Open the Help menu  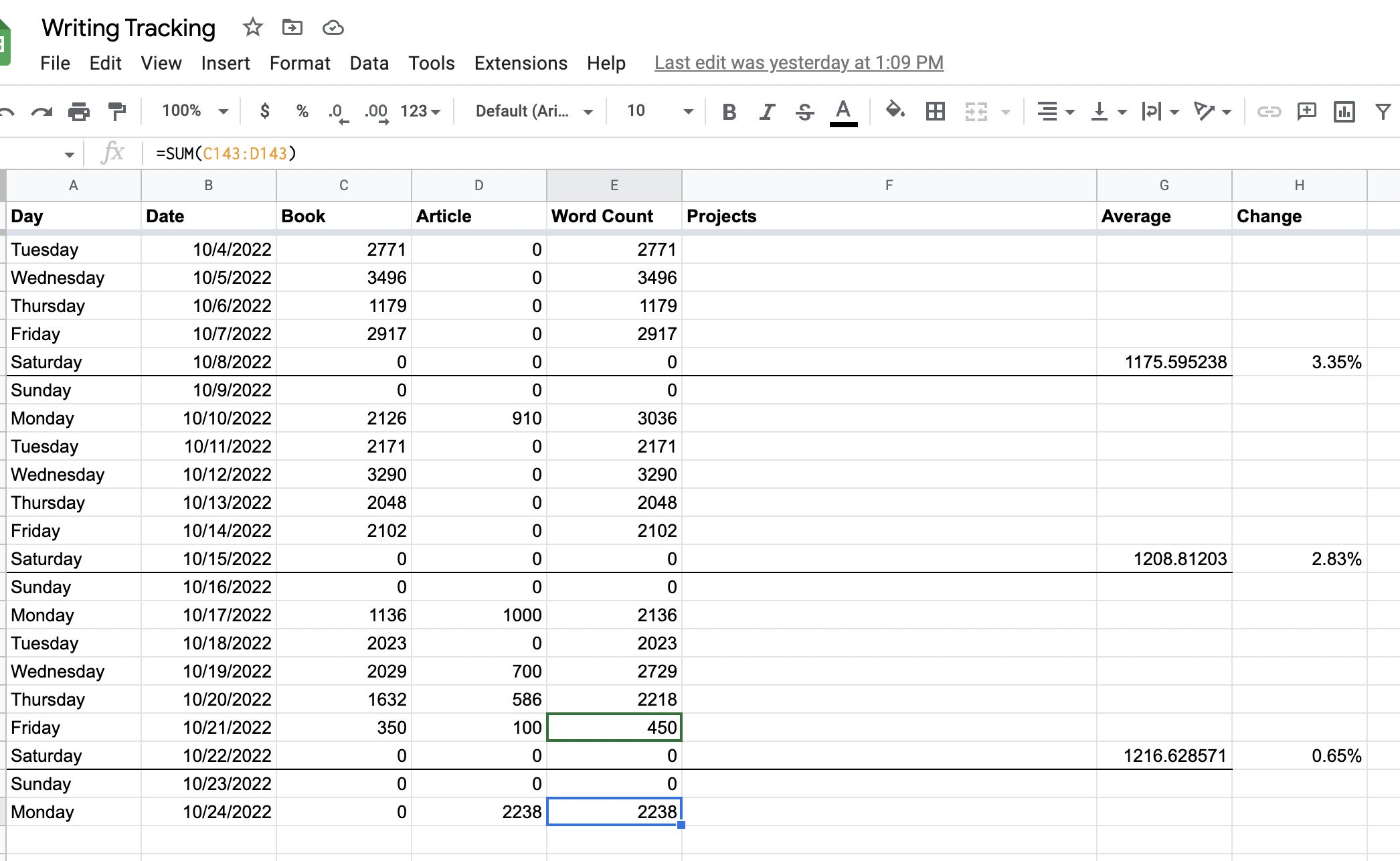(x=606, y=63)
